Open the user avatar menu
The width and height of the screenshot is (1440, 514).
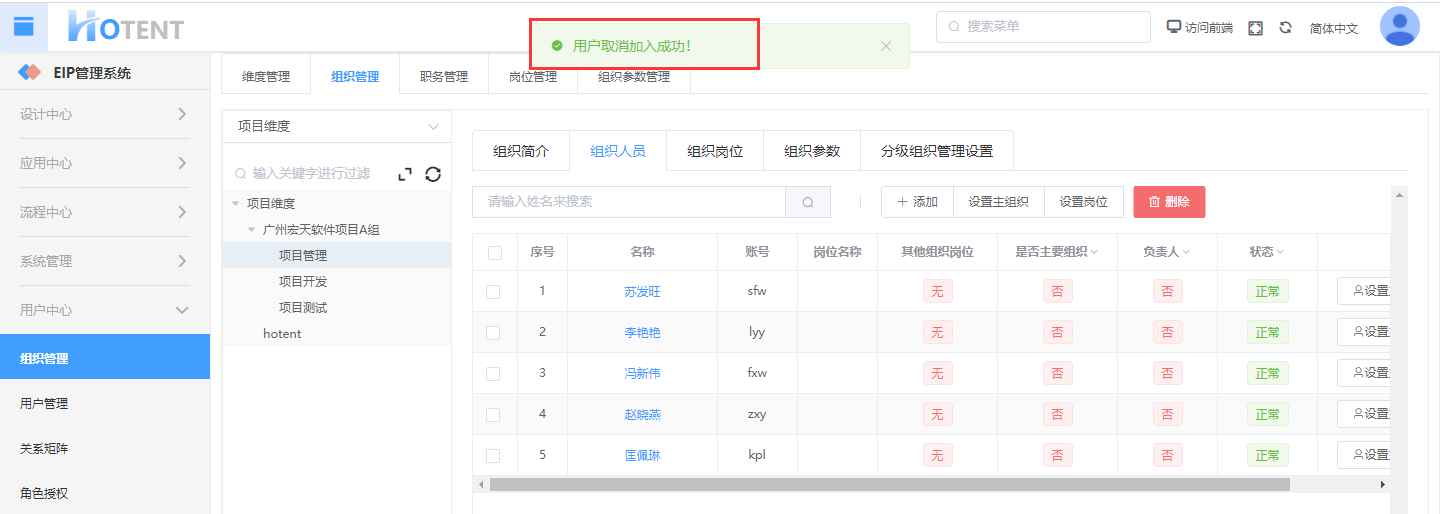(1399, 27)
